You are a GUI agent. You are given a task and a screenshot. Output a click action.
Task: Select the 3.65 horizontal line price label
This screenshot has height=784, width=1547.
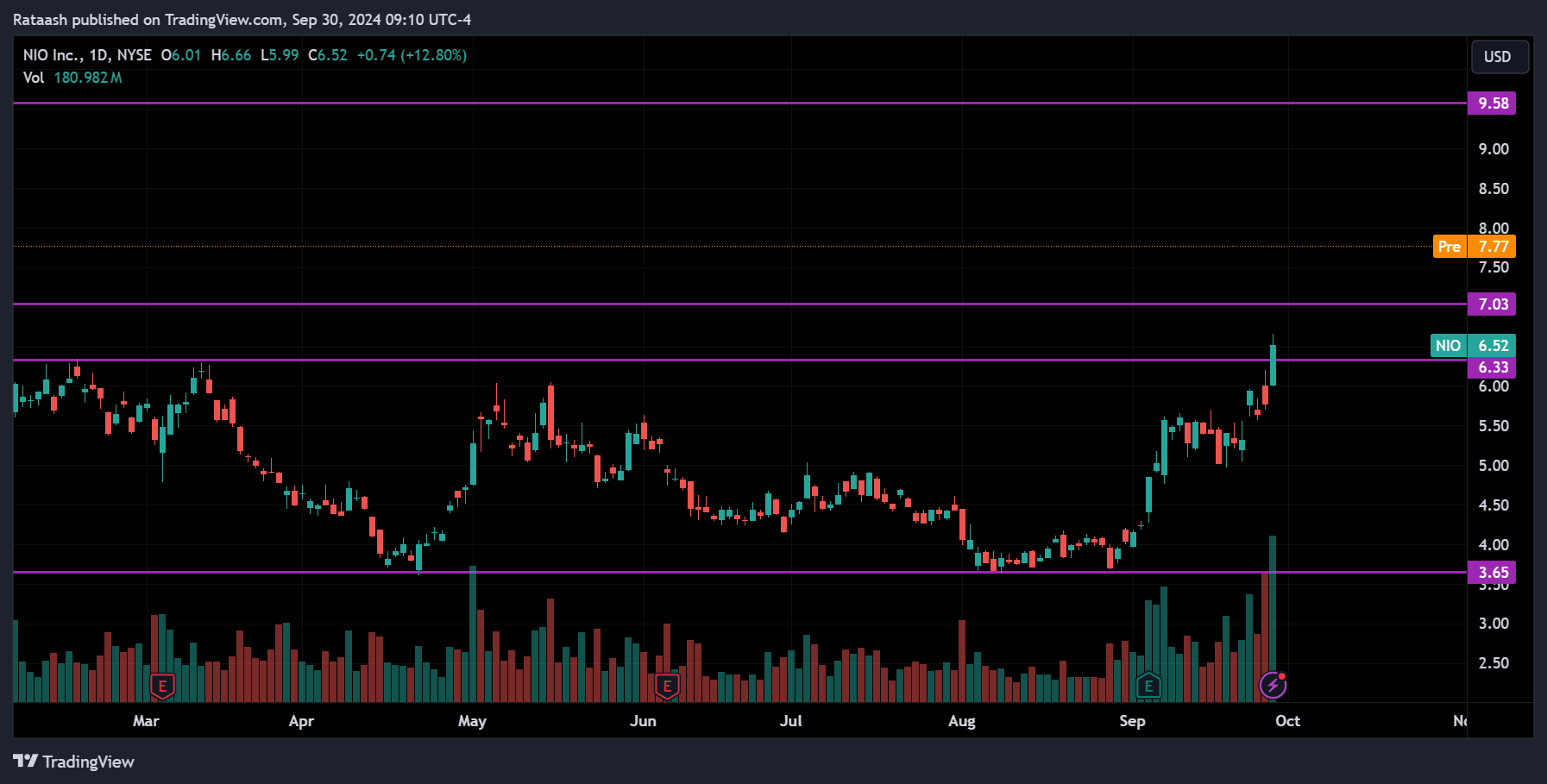tap(1493, 573)
